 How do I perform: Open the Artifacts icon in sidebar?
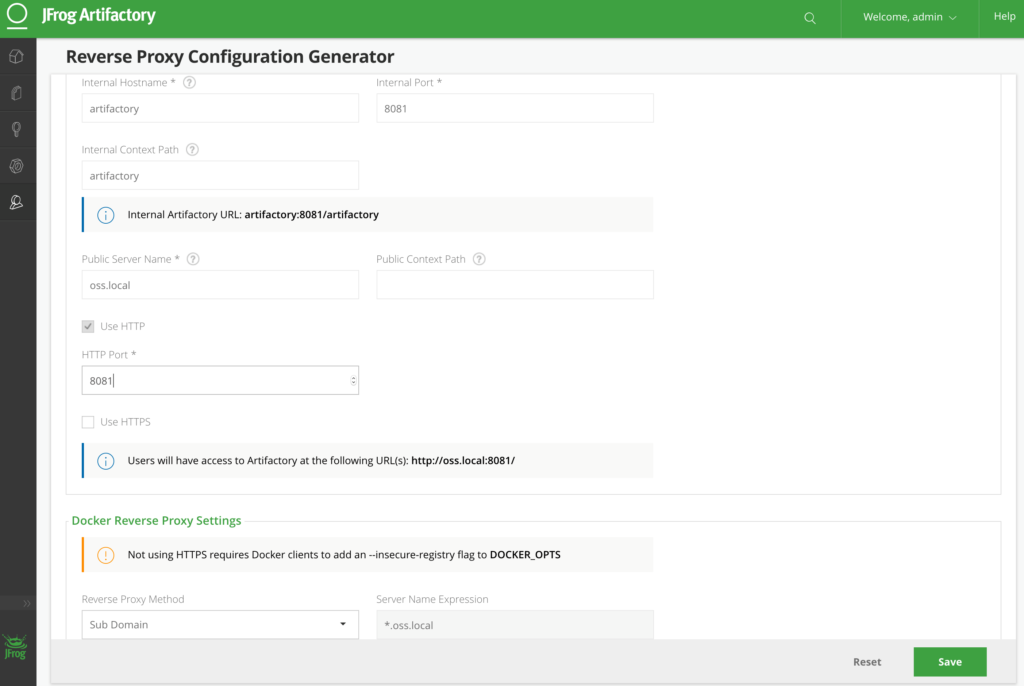[17, 93]
